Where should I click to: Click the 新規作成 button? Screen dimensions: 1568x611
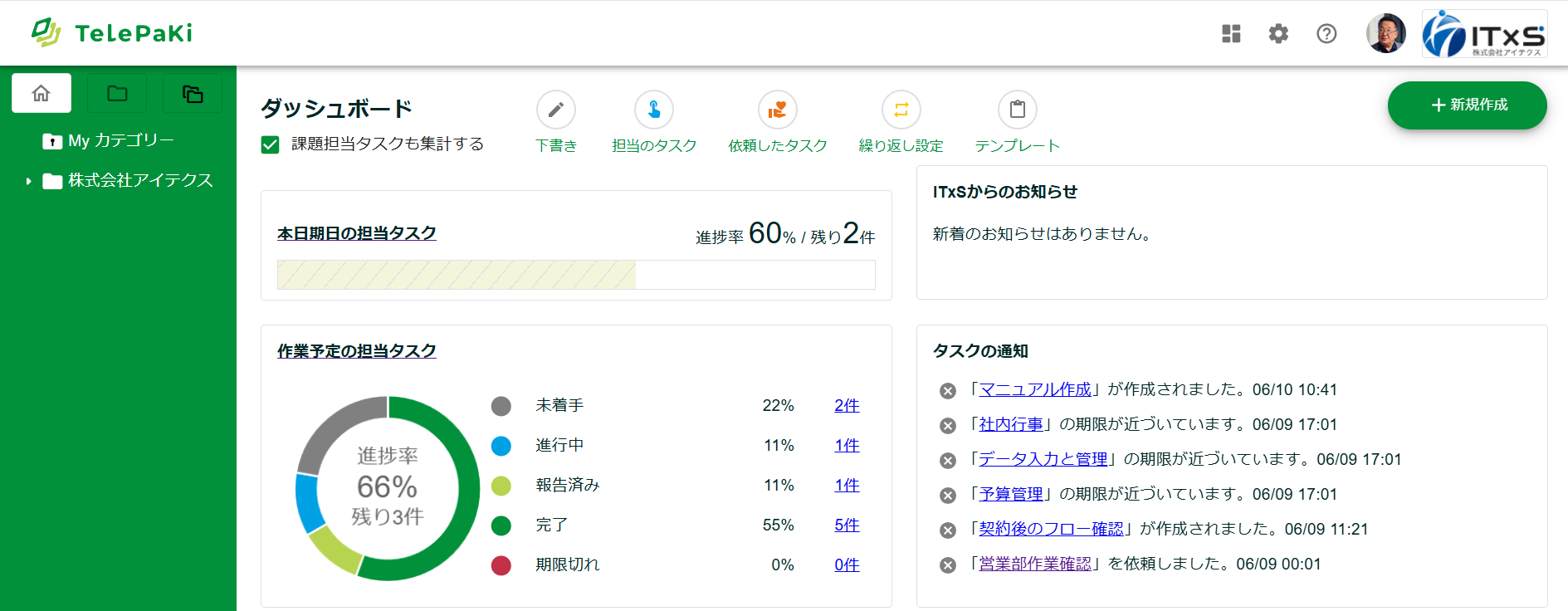tap(1467, 105)
